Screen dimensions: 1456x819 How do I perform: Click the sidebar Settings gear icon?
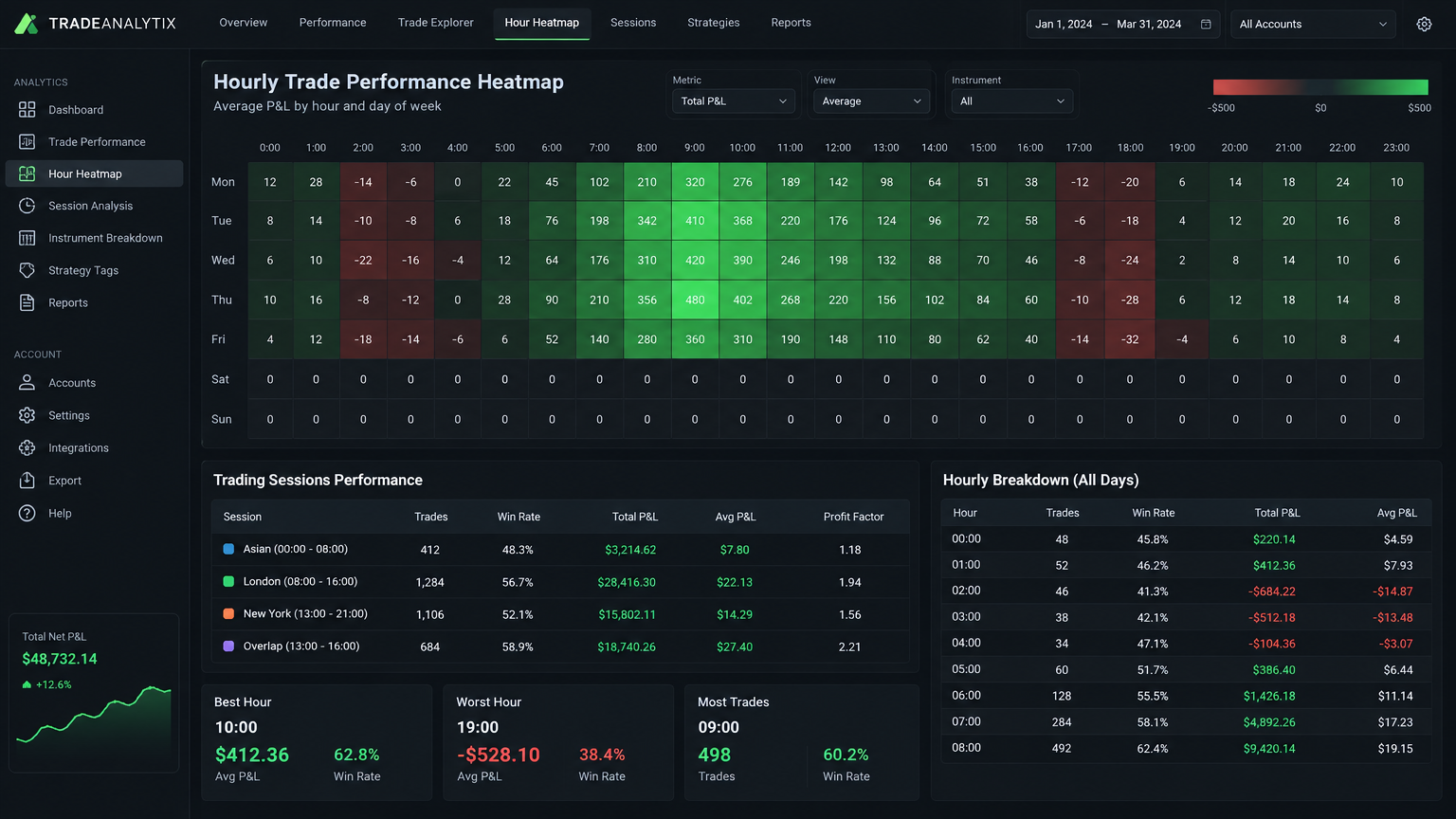(27, 415)
